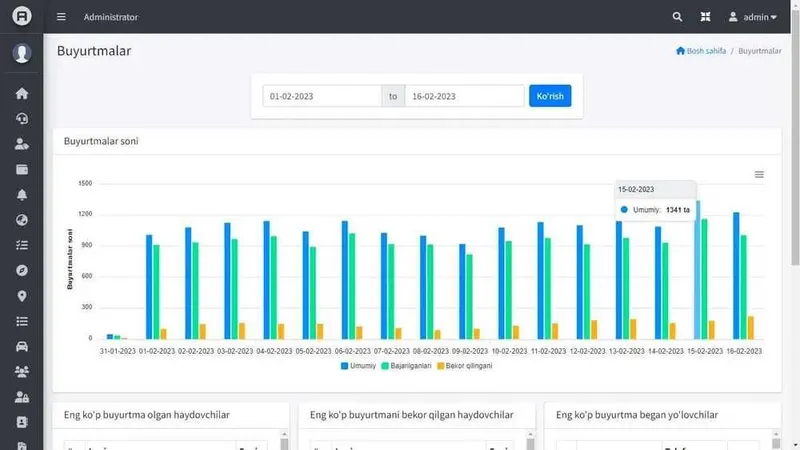Go to Bosh sahifa breadcrumb link

click(x=701, y=51)
